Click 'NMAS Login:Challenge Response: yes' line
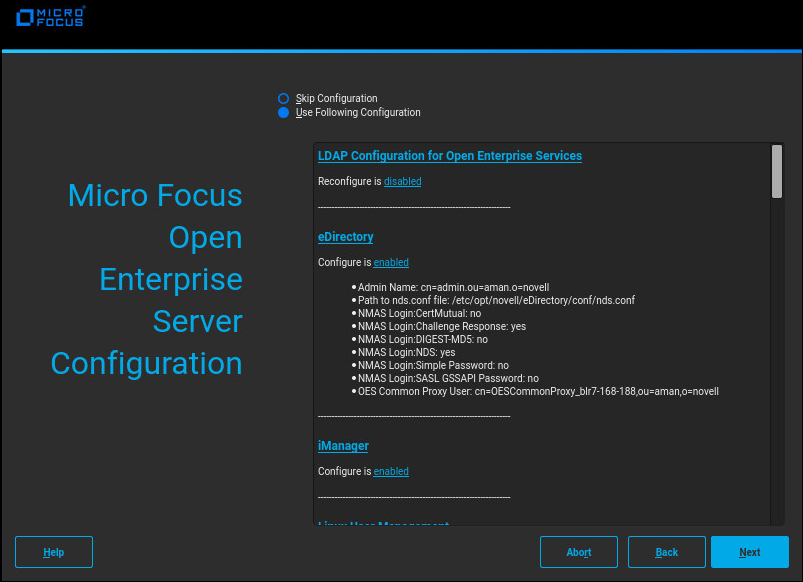This screenshot has width=803, height=582. click(x=442, y=326)
